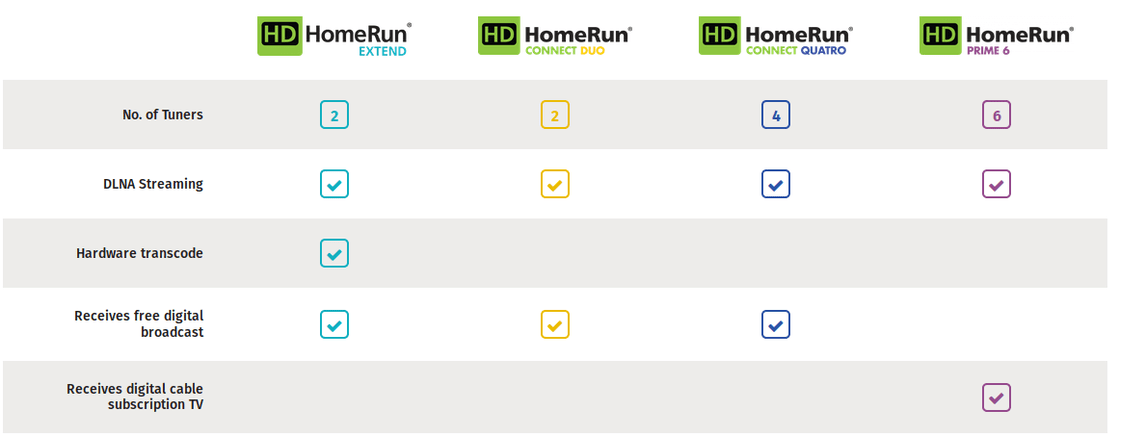Click the yellow DLNA Streaming checkmark for CONNECT DUO
Image resolution: width=1146 pixels, height=436 pixels.
[x=555, y=184]
